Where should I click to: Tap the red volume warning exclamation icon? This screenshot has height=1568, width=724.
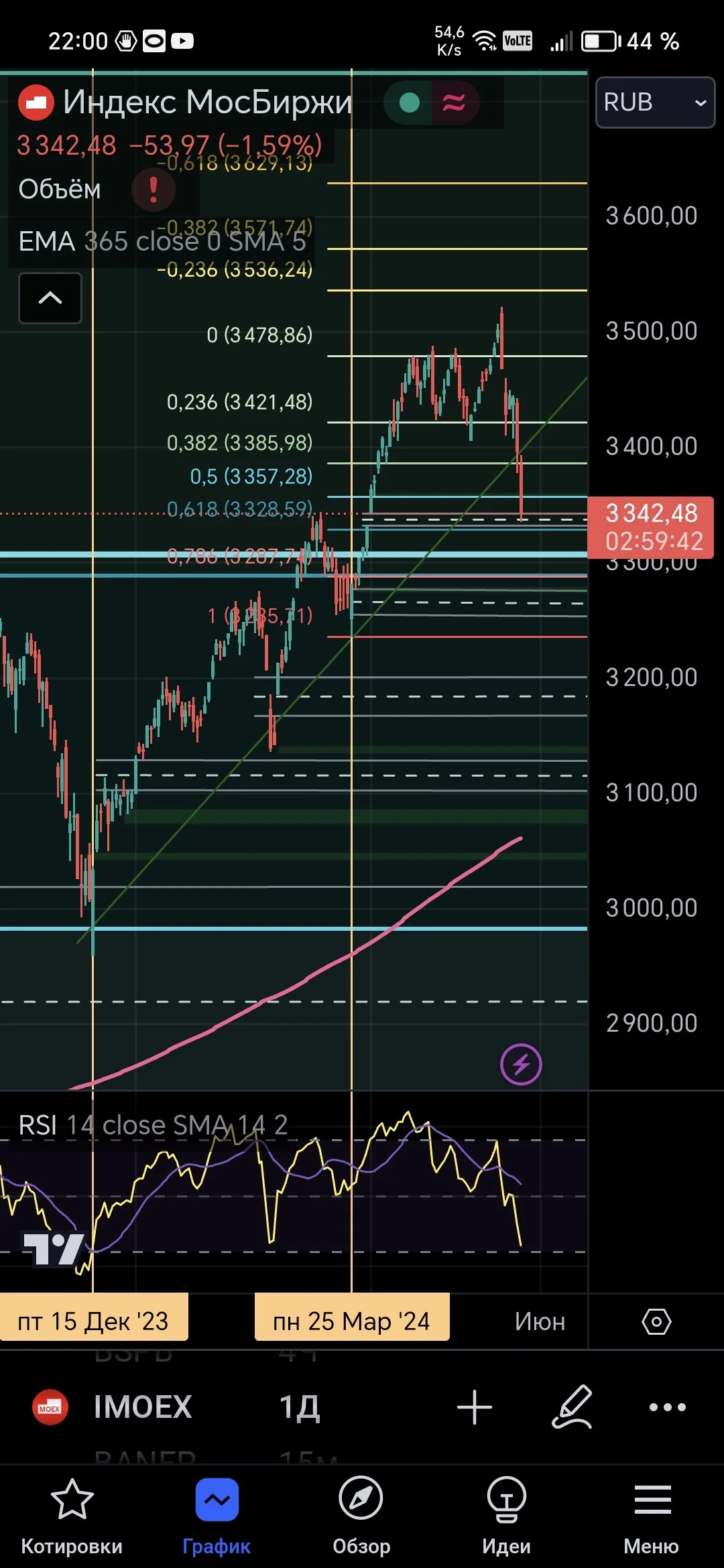pos(154,190)
